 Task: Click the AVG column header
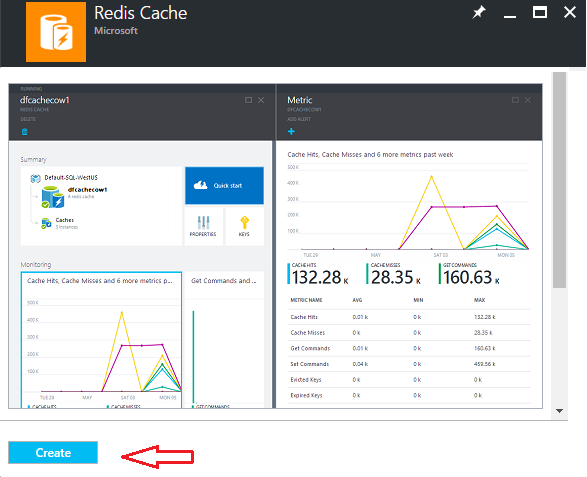357,300
